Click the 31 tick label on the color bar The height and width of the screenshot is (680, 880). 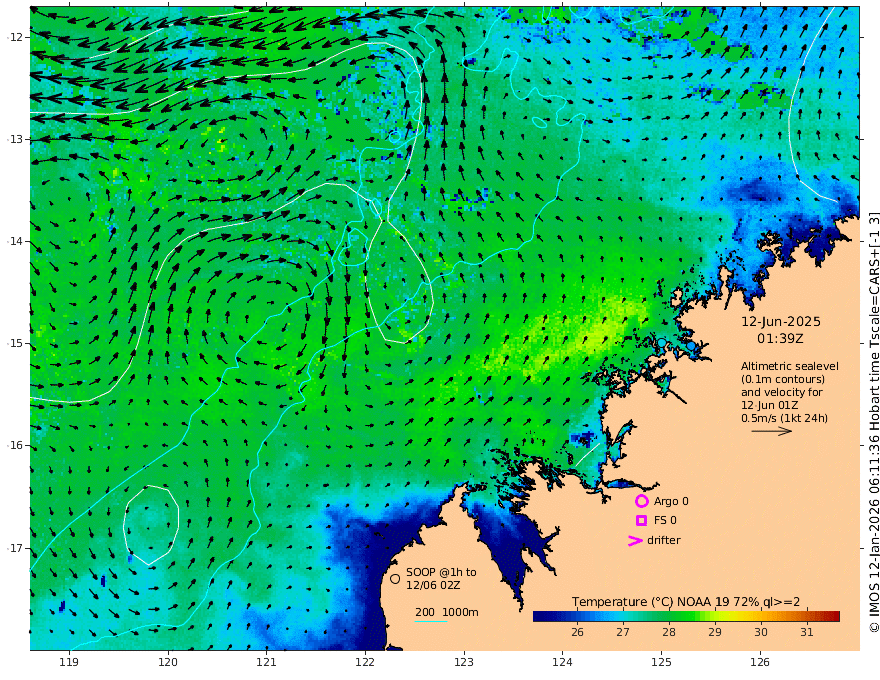click(x=806, y=632)
